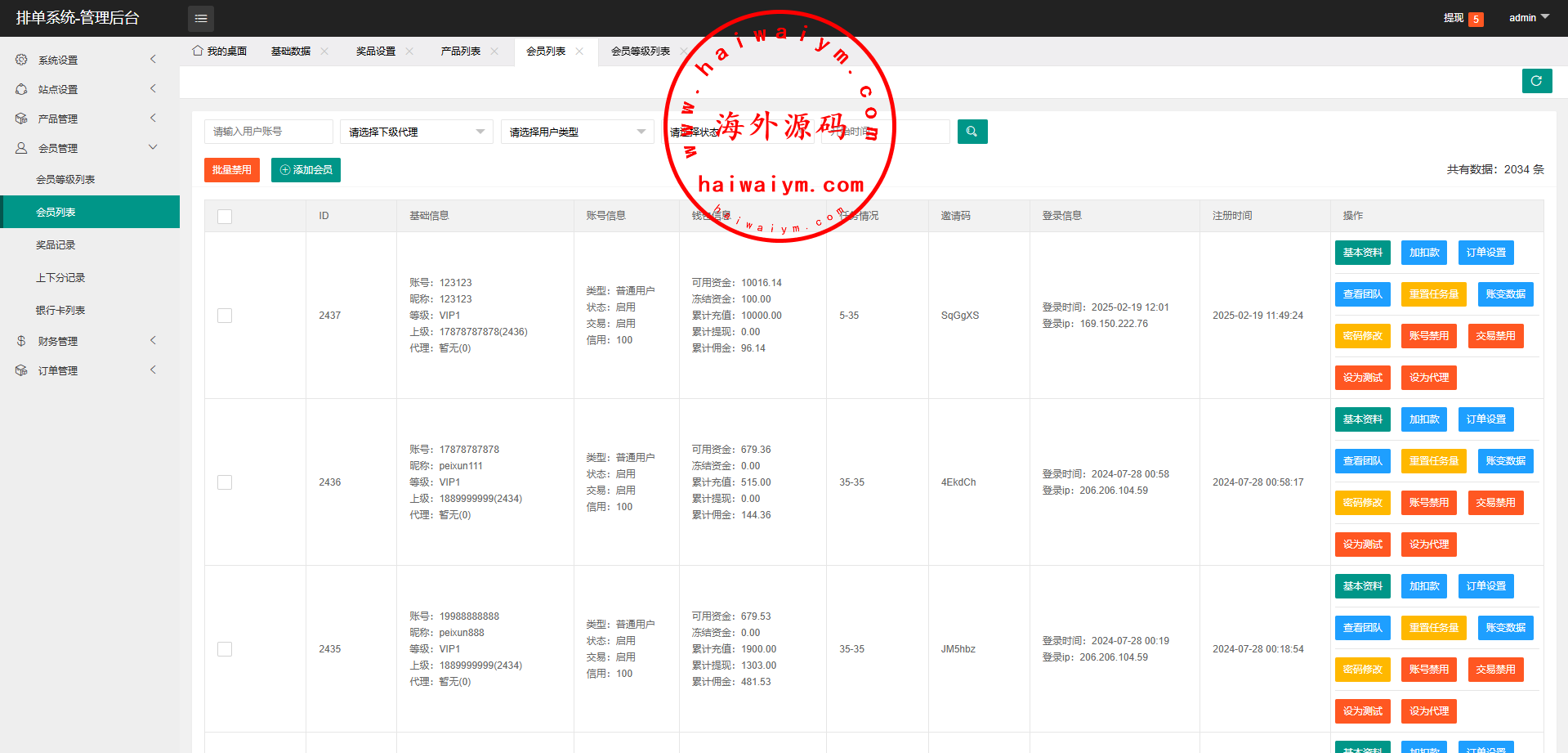1568x753 pixels.
Task: Click the red 批量禁用 button
Action: tap(231, 170)
